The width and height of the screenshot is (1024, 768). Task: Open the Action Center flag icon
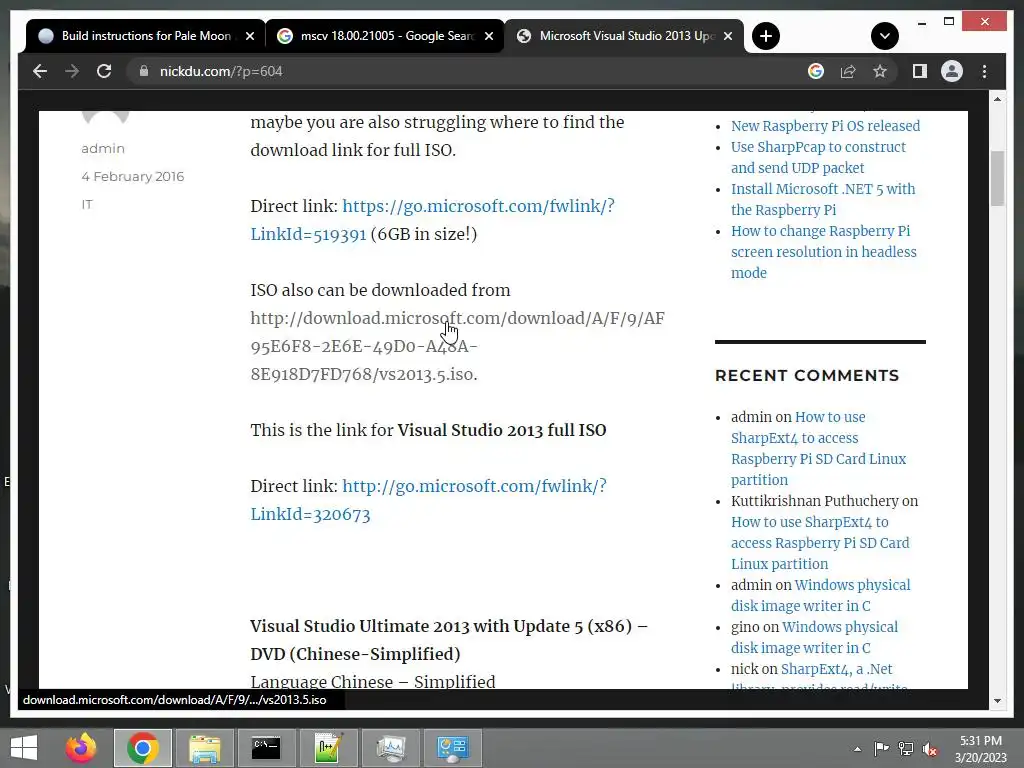pyautogui.click(x=881, y=748)
